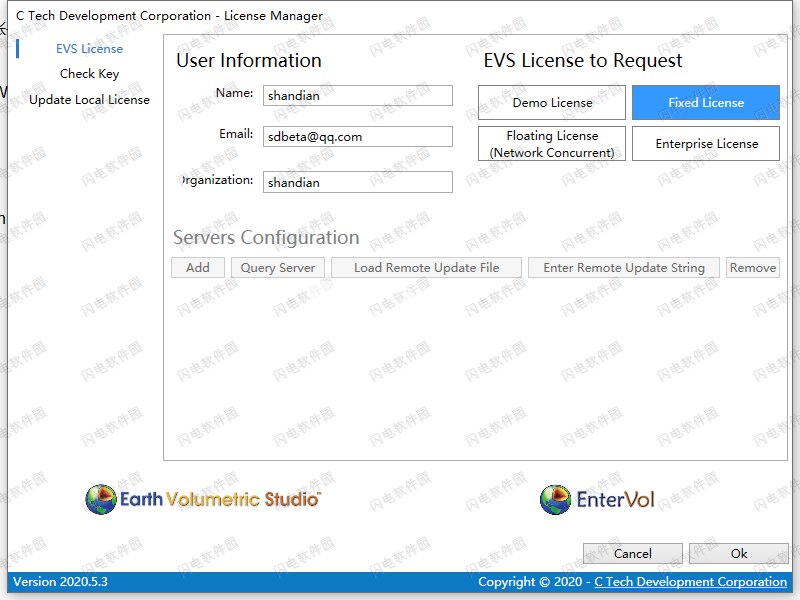Open Update Local License section

tap(89, 99)
